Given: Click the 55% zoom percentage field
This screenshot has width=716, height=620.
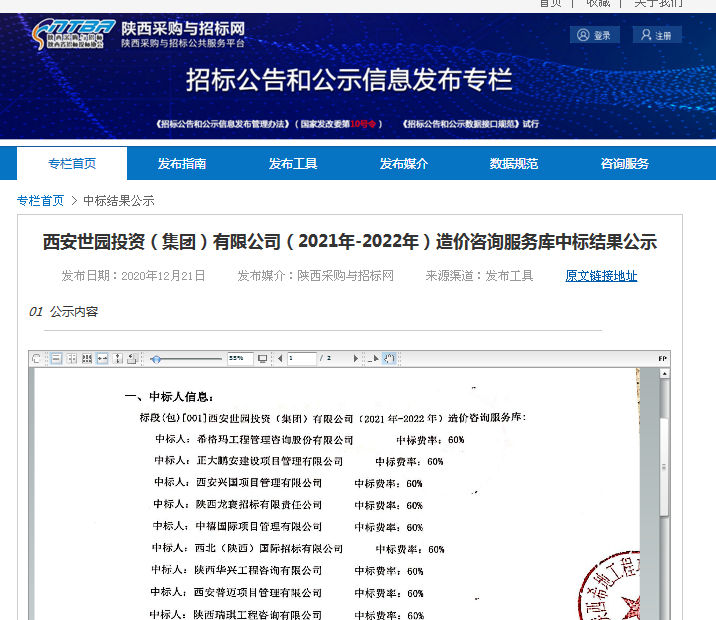Looking at the screenshot, I should pyautogui.click(x=239, y=358).
